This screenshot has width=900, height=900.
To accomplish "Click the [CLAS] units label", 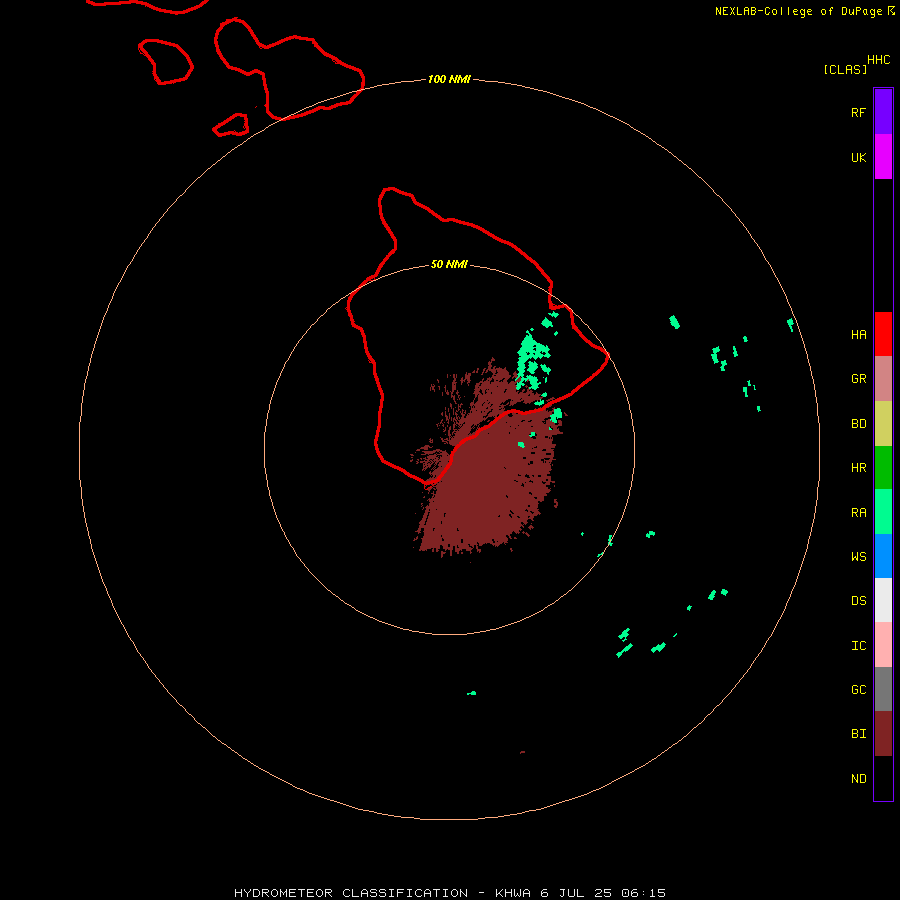I will 845,69.
